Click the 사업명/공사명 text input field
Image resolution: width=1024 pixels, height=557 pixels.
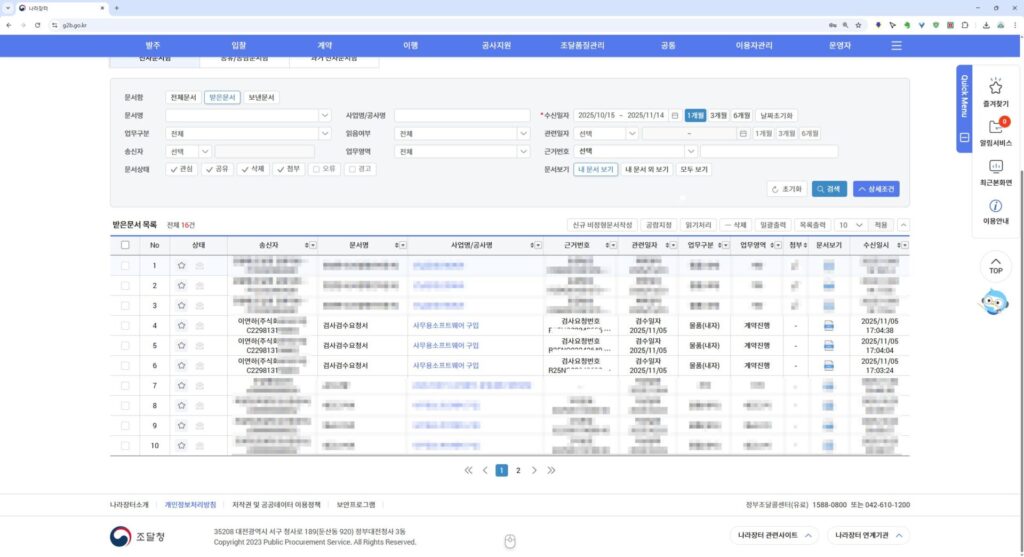[463, 115]
